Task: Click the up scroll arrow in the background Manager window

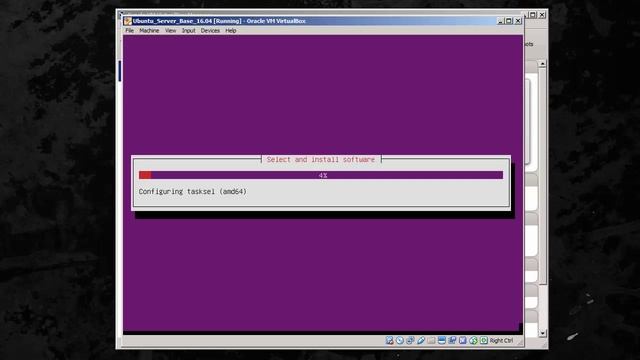Action: point(542,64)
